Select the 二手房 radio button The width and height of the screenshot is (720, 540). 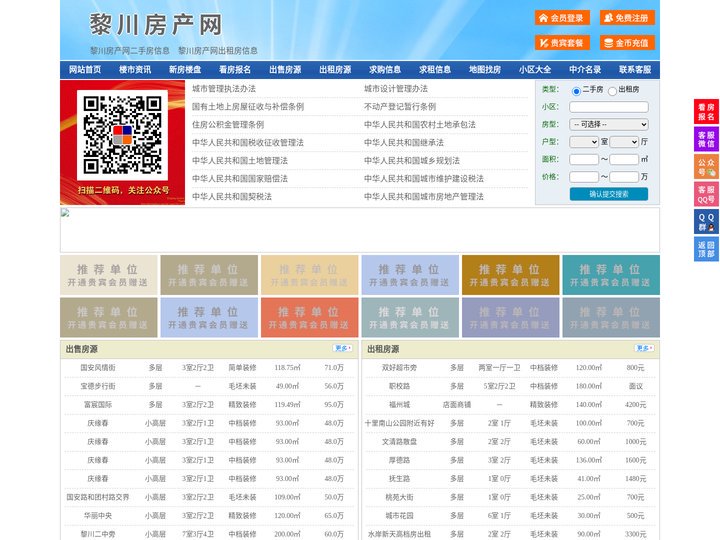tap(576, 91)
